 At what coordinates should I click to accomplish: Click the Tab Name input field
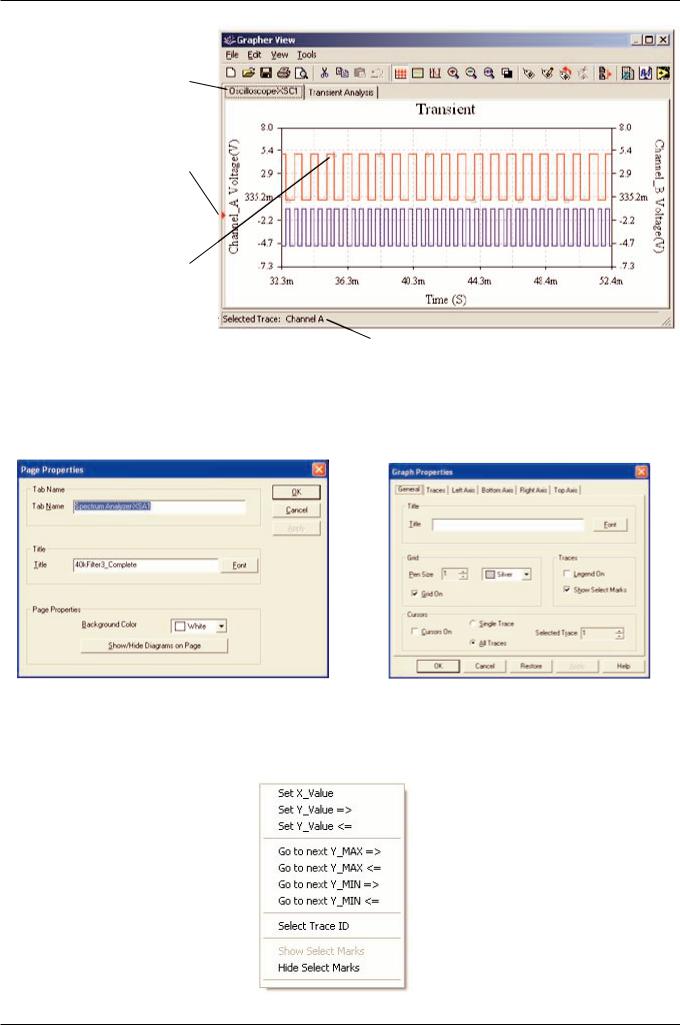[x=159, y=507]
